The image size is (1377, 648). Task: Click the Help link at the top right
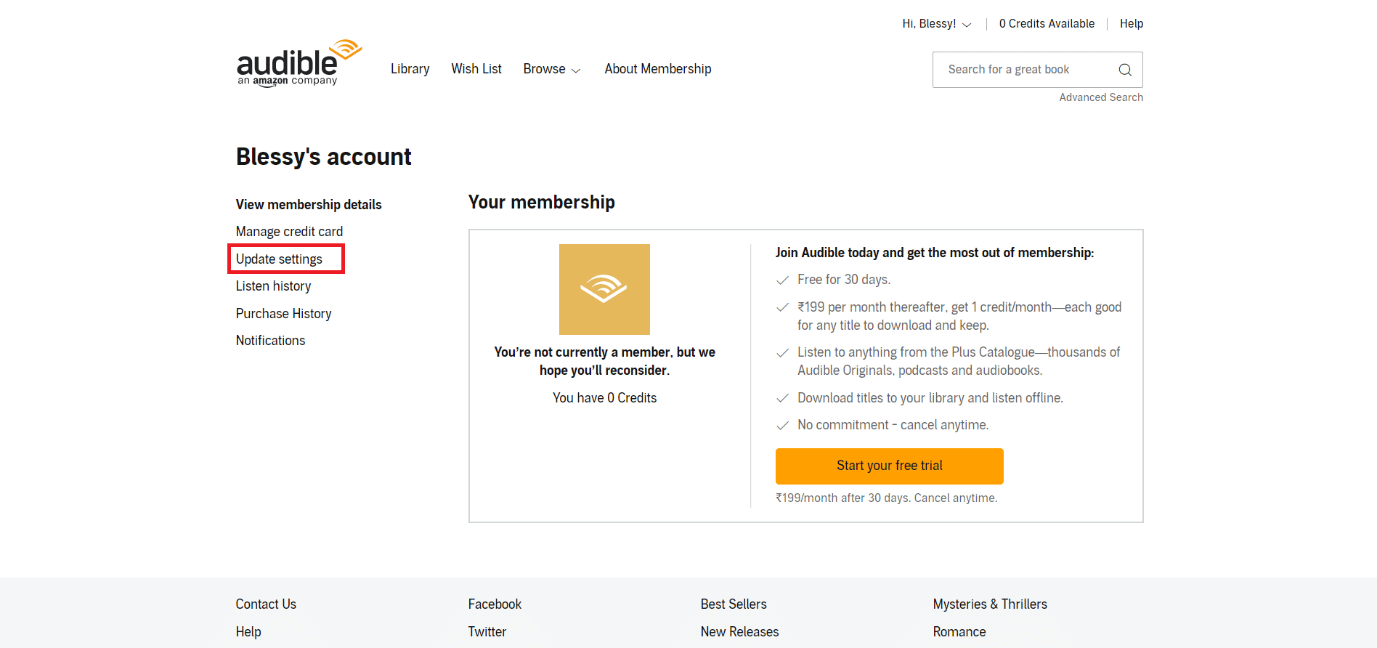coord(1131,24)
